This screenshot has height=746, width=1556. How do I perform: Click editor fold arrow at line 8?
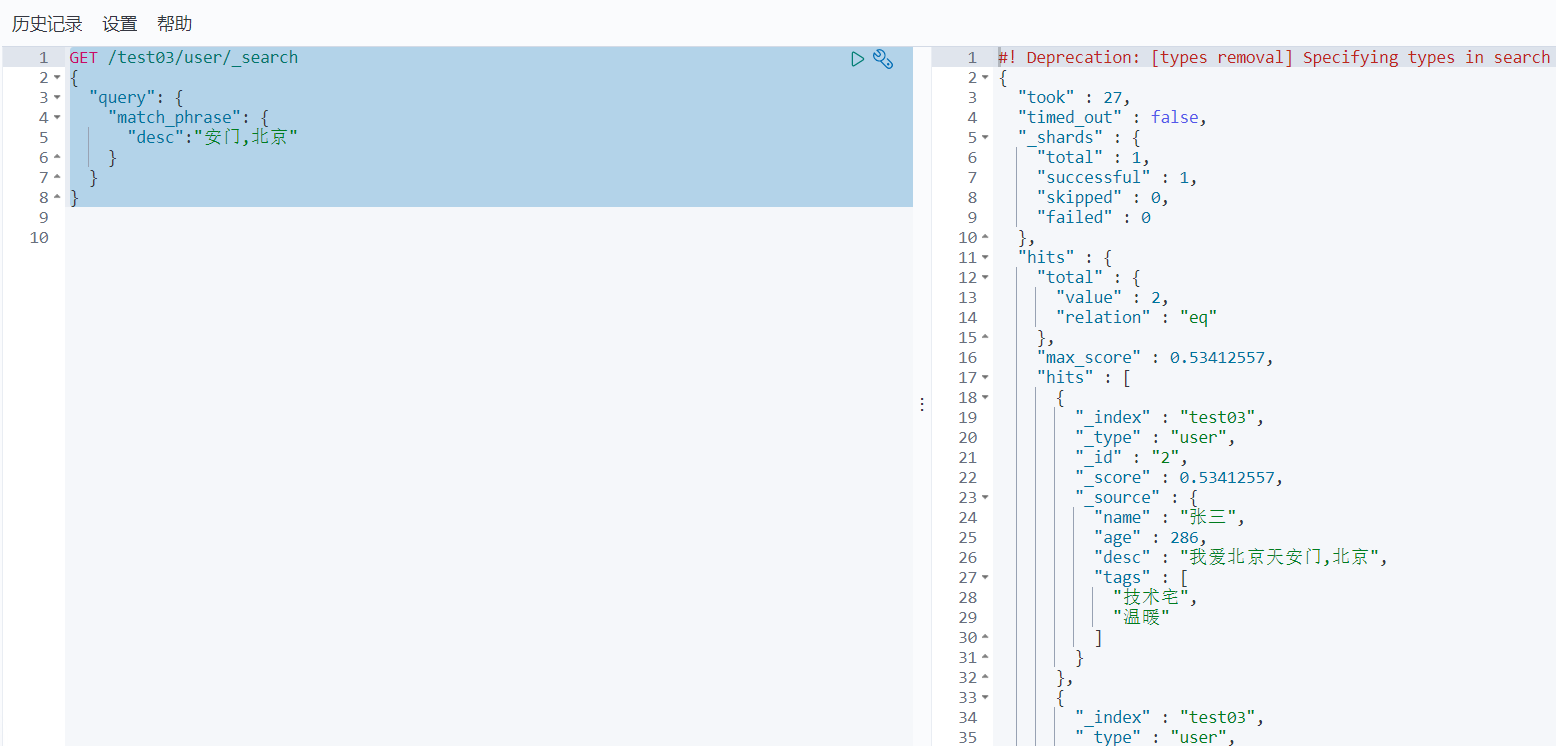58,198
